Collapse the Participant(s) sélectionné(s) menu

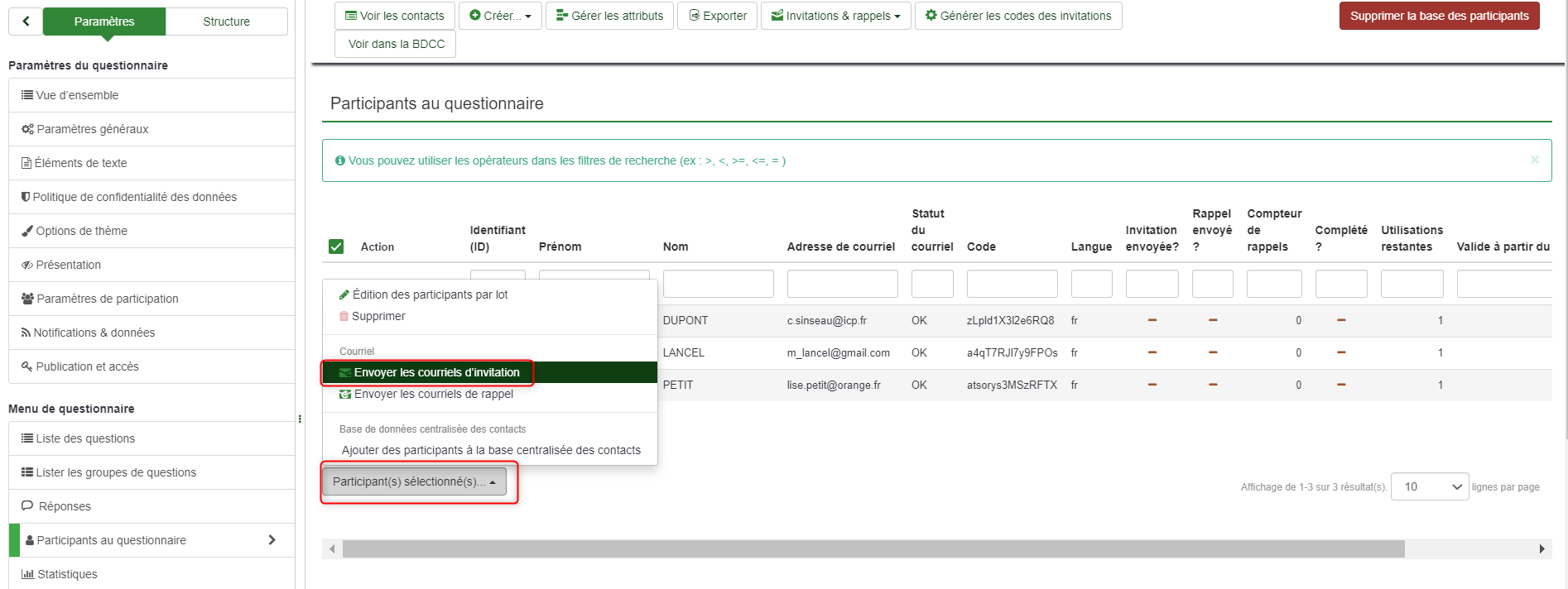(414, 481)
